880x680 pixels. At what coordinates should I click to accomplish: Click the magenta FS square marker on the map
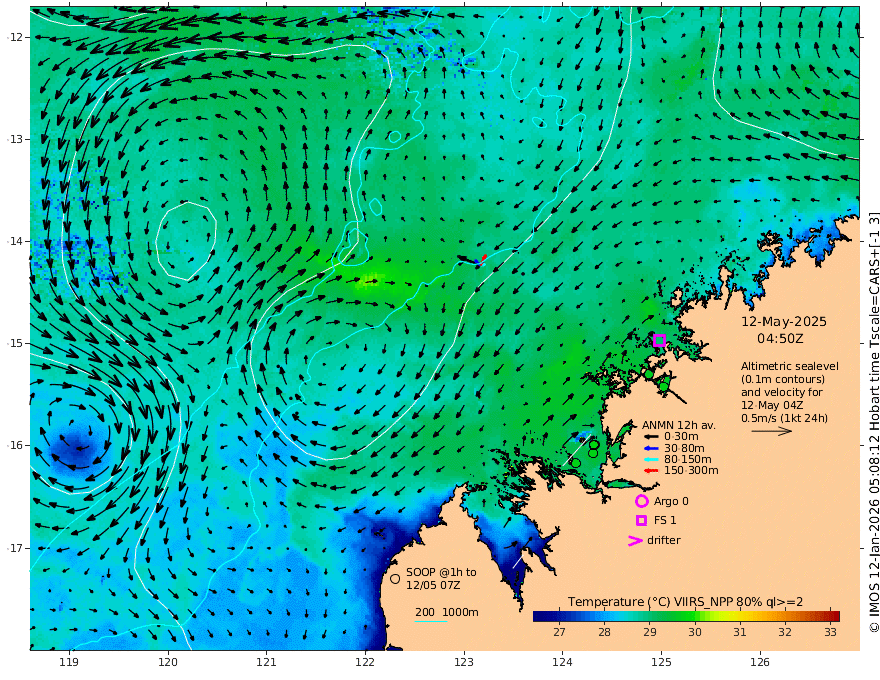[659, 340]
